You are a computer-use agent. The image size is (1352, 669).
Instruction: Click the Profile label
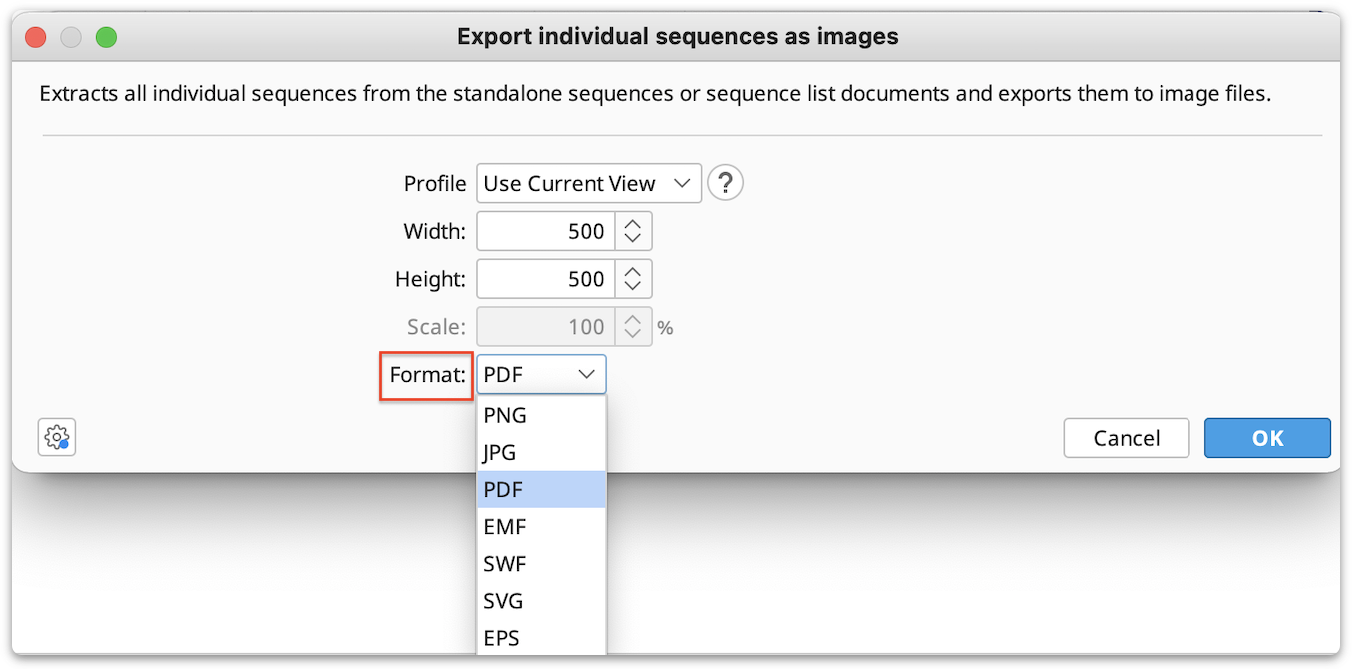click(435, 184)
